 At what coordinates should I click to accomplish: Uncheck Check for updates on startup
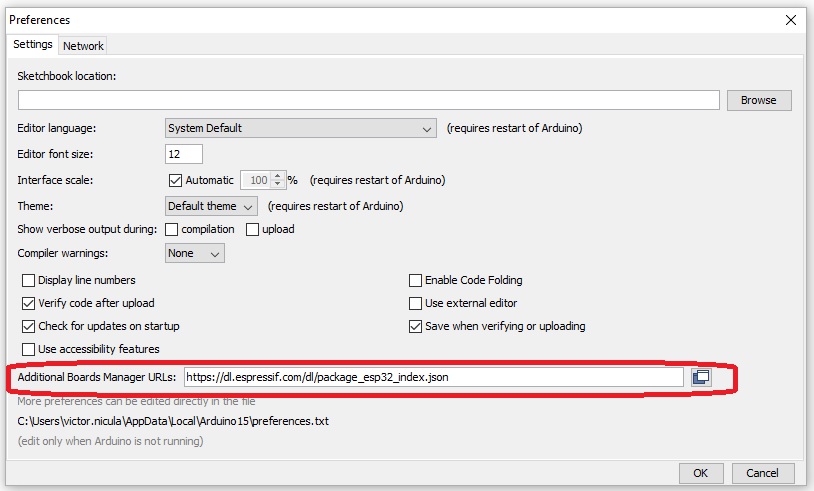[29, 326]
